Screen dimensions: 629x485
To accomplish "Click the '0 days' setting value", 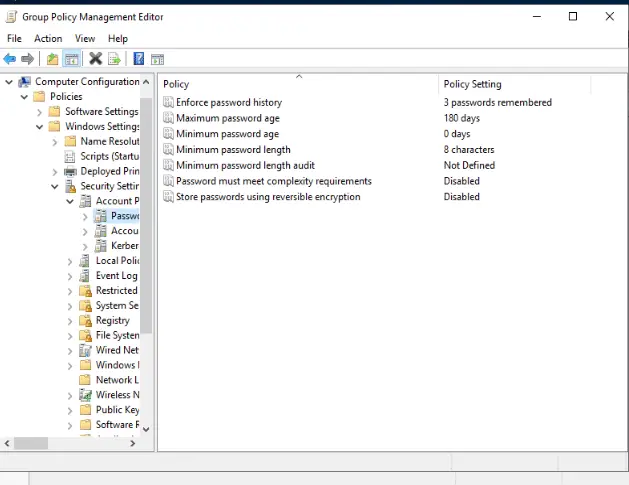I will point(457,134).
